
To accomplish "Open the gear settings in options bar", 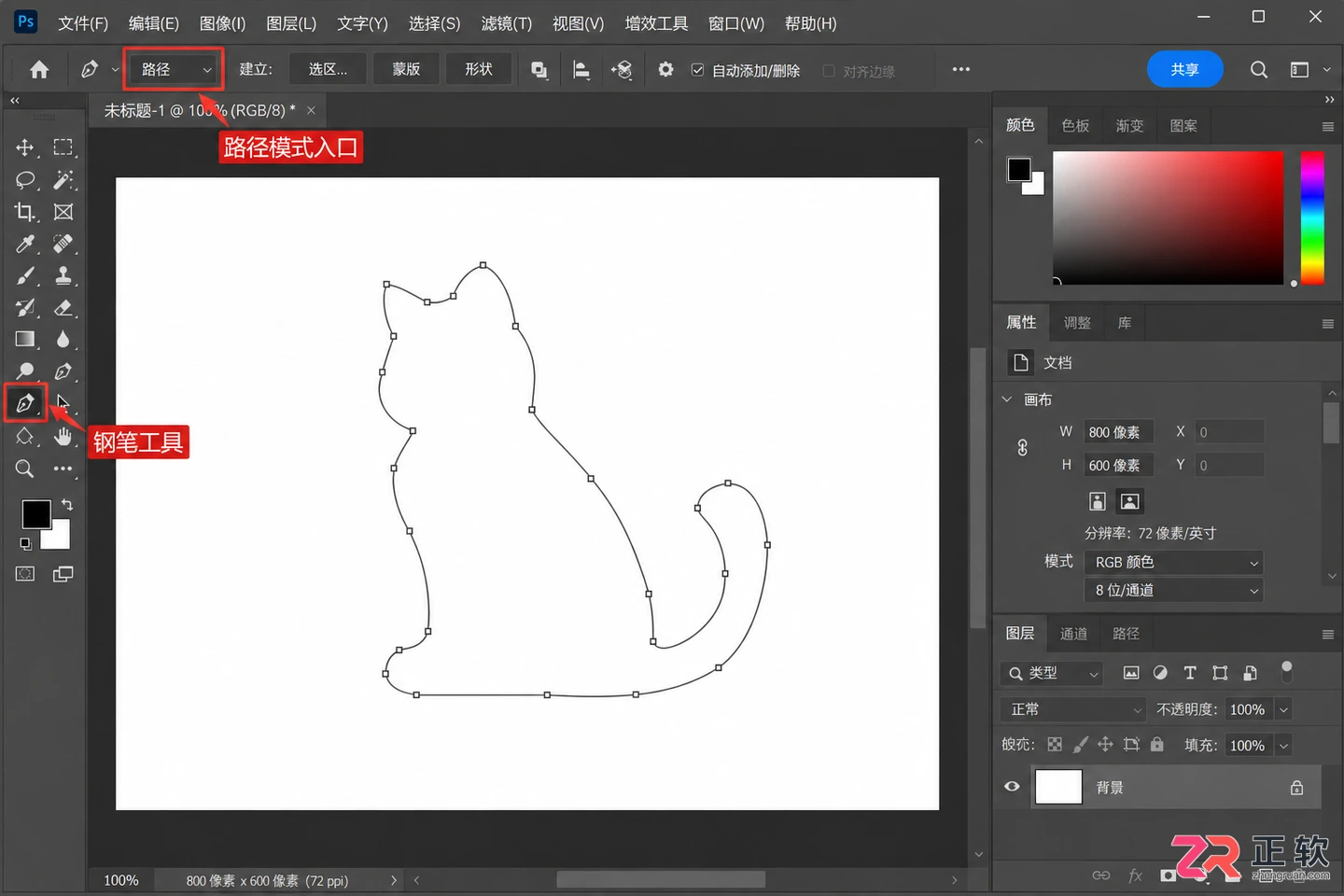I will click(665, 69).
